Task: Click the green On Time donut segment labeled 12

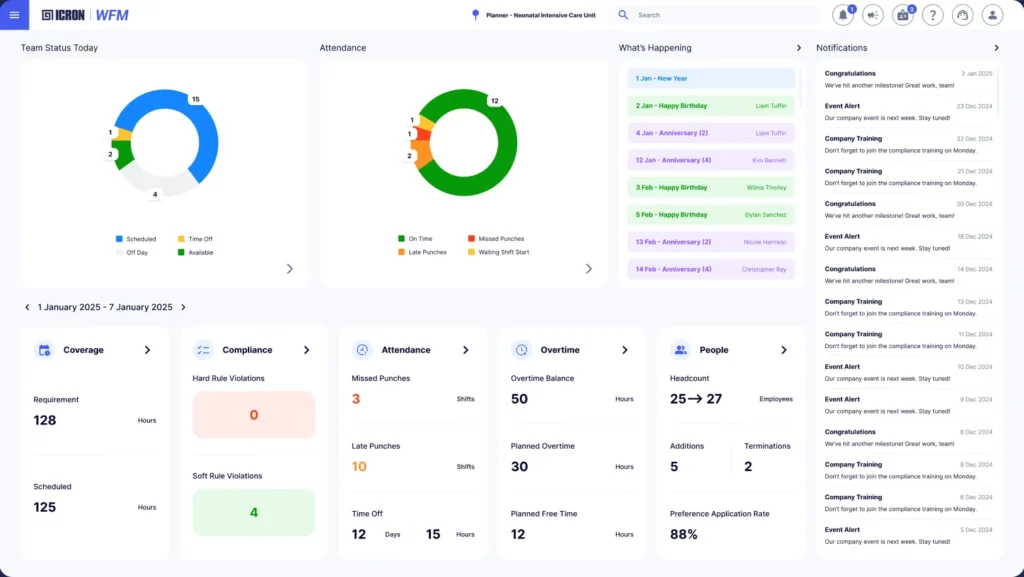Action: (504, 153)
